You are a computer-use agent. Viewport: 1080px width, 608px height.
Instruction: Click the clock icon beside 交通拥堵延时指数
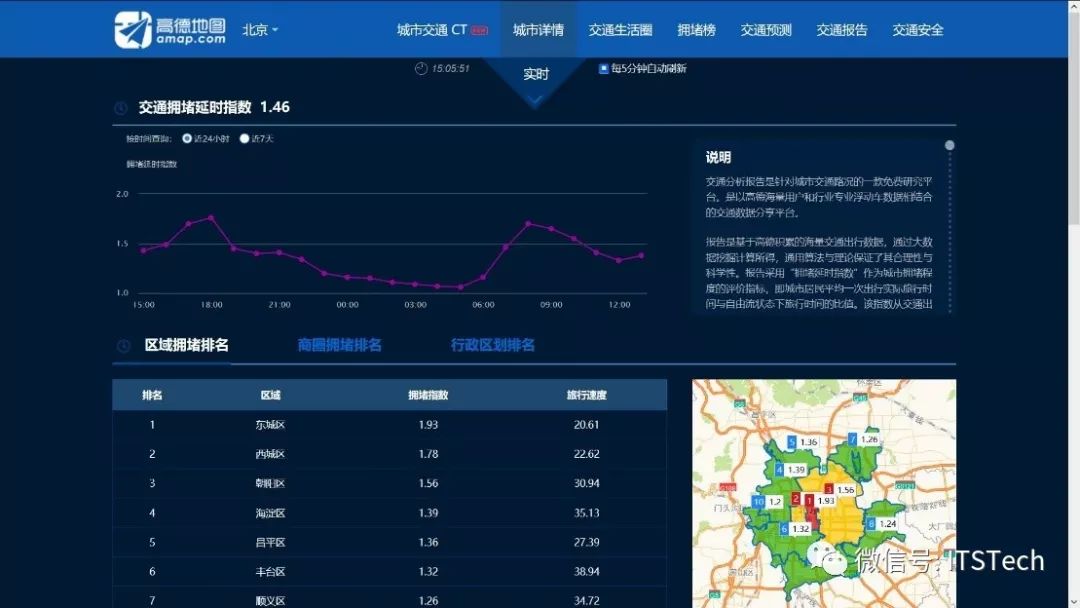(x=120, y=110)
